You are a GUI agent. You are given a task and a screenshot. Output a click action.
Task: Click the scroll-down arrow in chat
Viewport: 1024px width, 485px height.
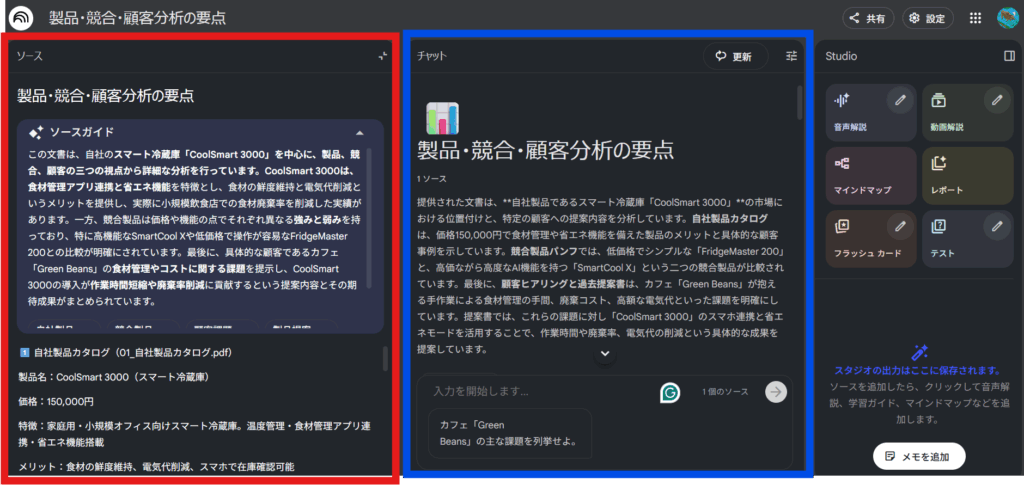[604, 353]
